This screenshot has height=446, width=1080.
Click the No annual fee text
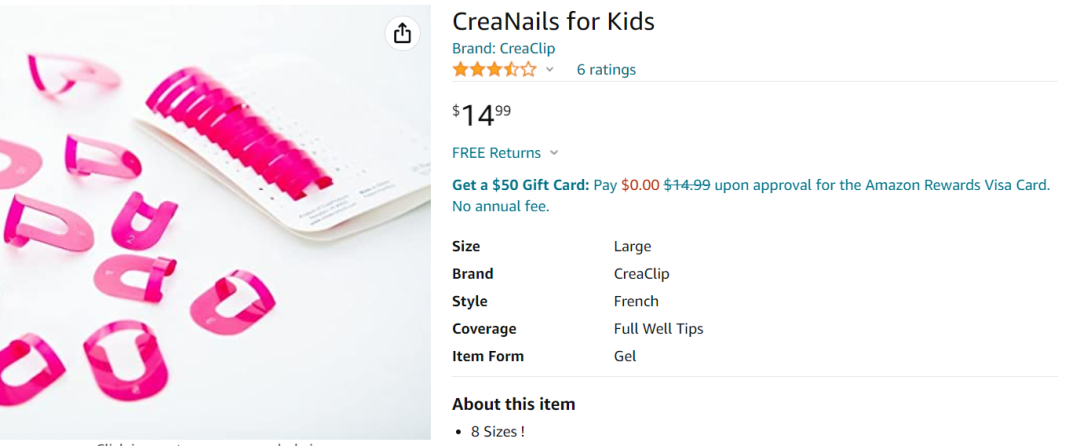click(x=500, y=207)
